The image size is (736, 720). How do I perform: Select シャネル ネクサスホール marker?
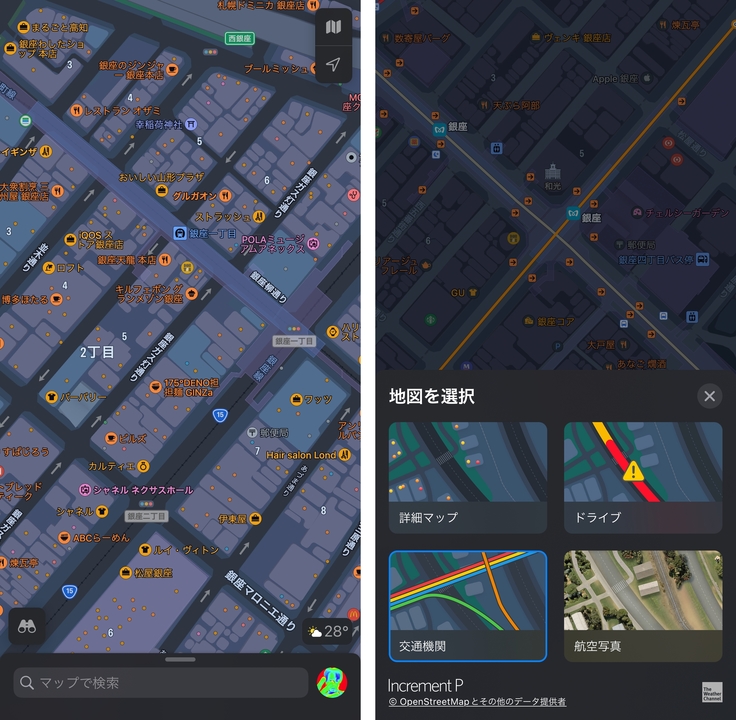point(85,490)
